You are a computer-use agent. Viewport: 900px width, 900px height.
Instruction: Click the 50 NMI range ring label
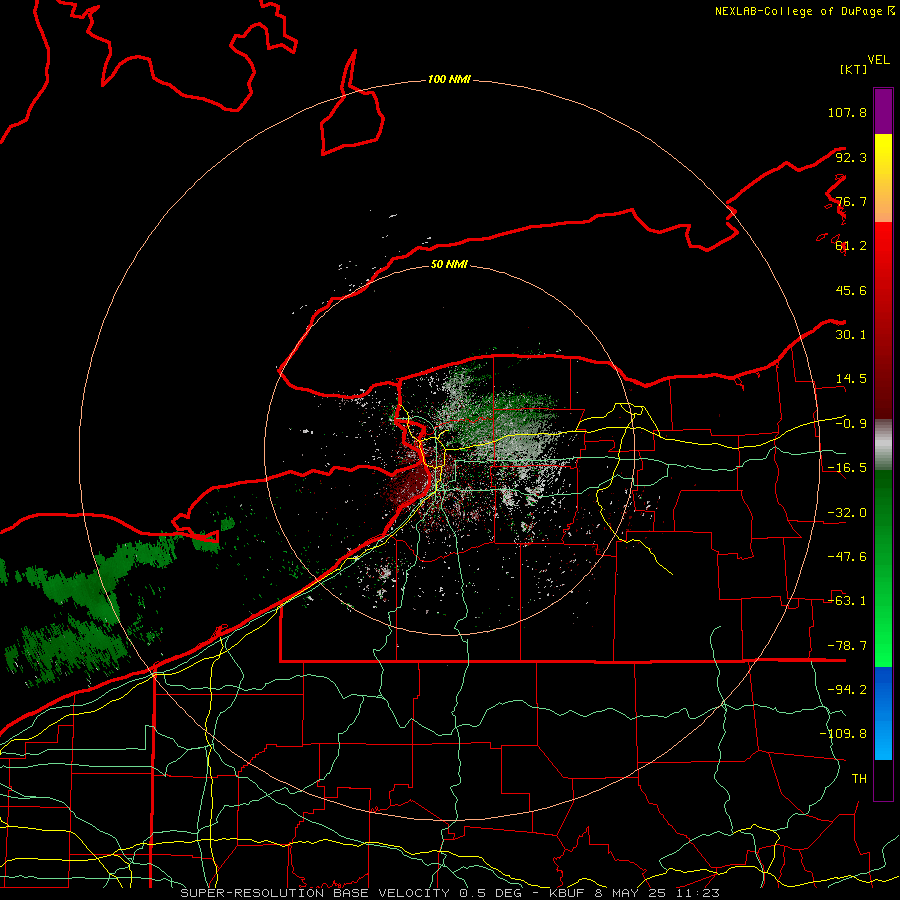coord(449,264)
